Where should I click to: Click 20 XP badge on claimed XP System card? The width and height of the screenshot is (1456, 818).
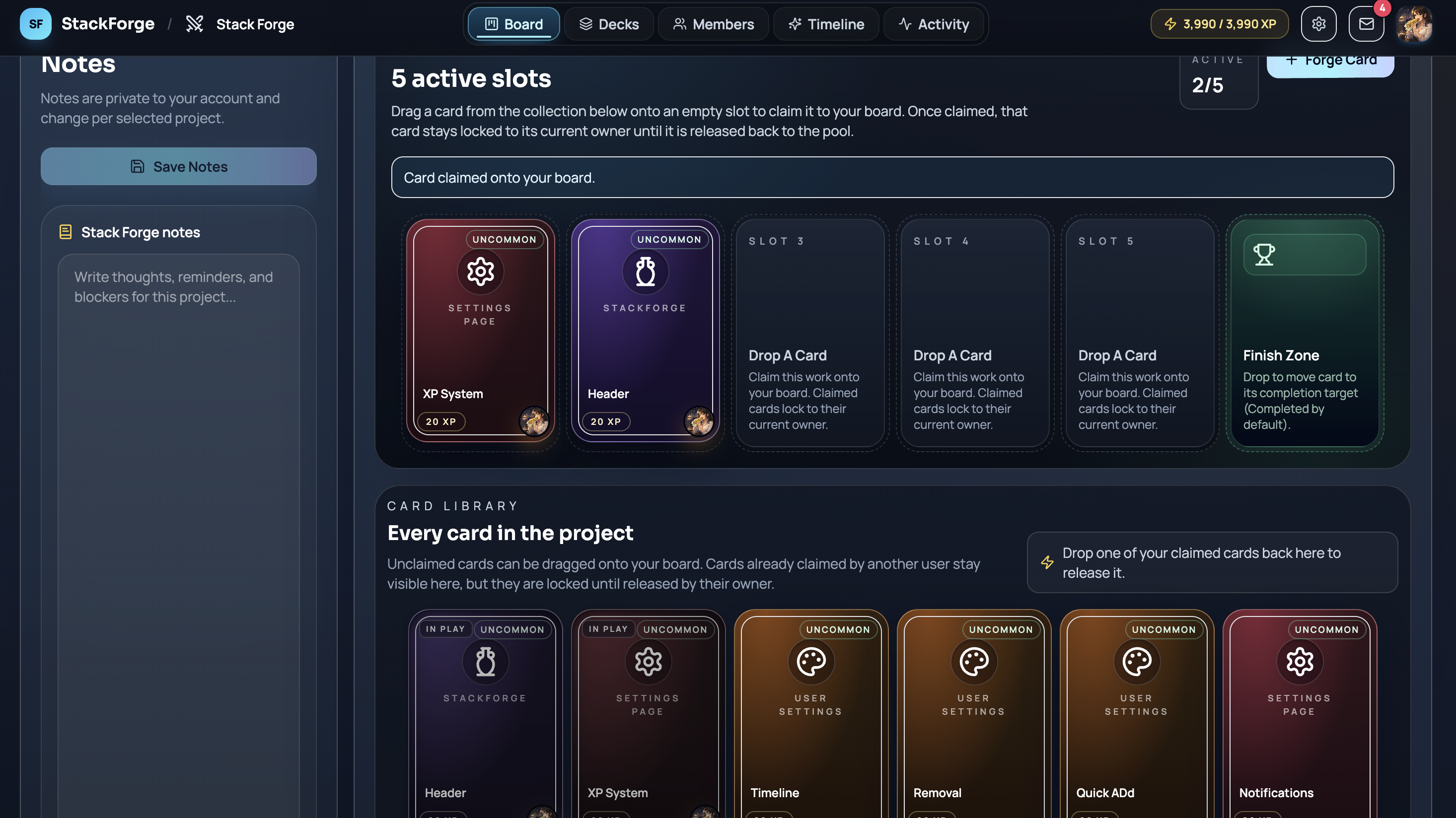(x=441, y=421)
